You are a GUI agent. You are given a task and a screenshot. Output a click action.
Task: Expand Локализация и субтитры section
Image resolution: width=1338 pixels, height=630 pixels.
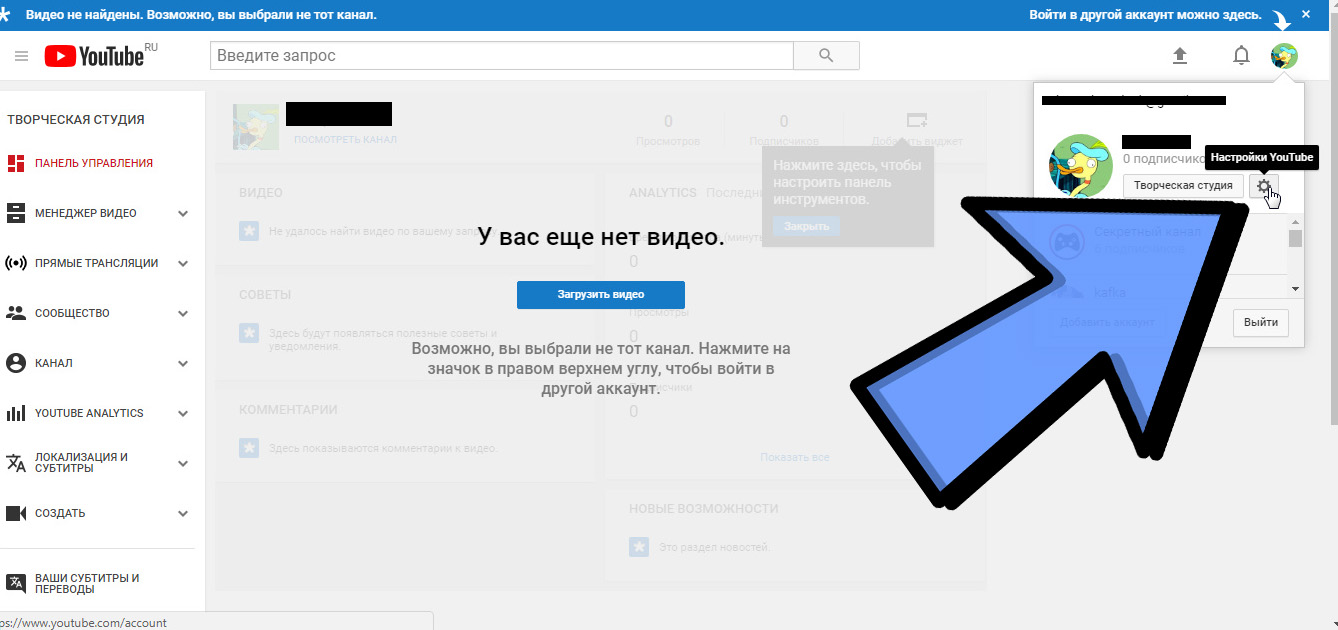point(183,463)
